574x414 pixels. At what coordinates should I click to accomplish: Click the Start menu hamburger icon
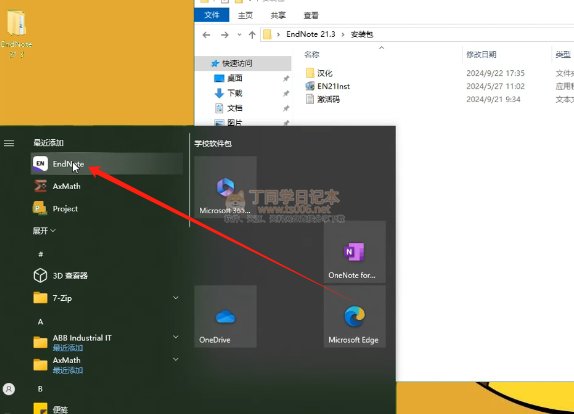click(9, 143)
